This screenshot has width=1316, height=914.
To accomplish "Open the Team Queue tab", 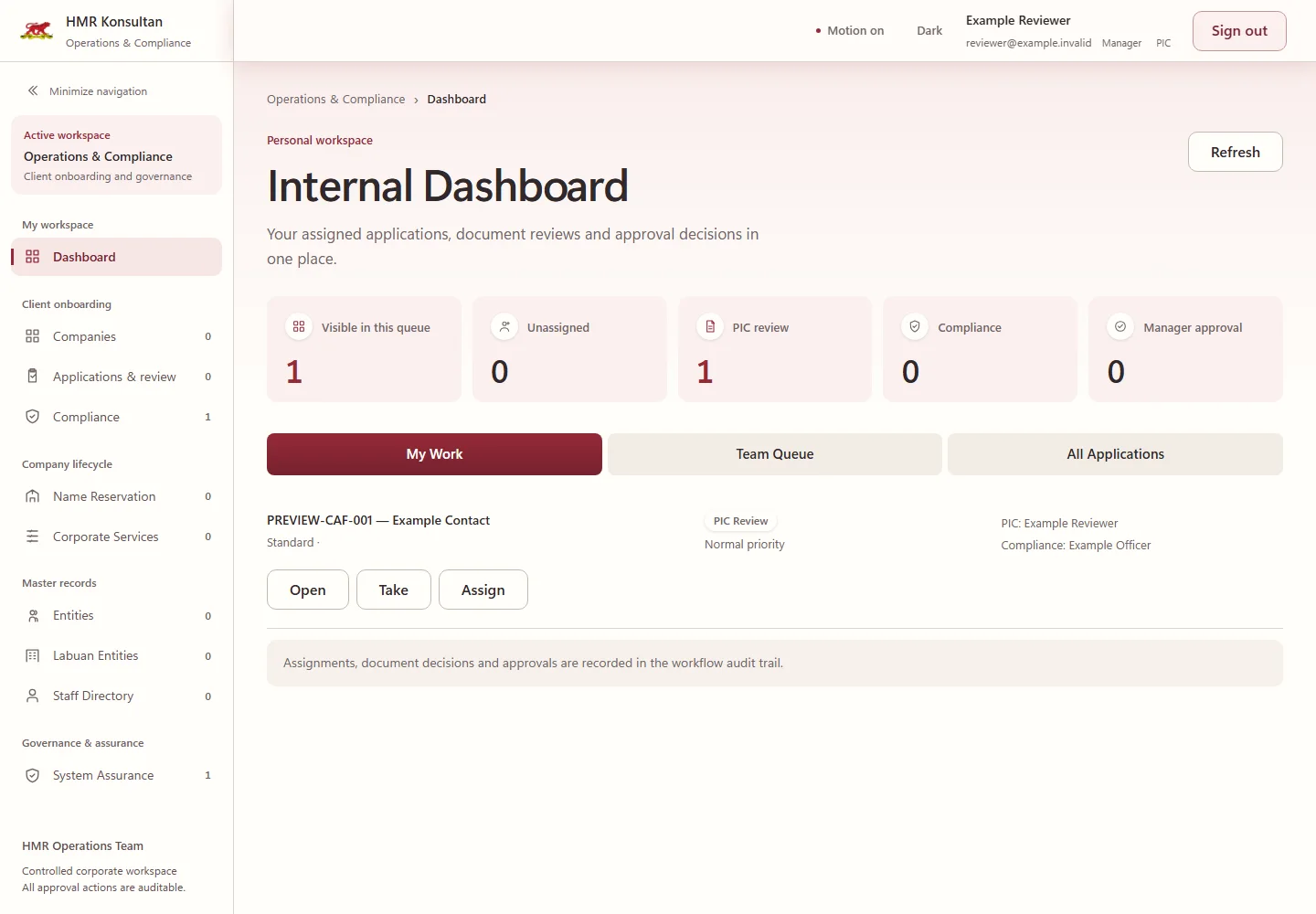I will click(x=775, y=454).
